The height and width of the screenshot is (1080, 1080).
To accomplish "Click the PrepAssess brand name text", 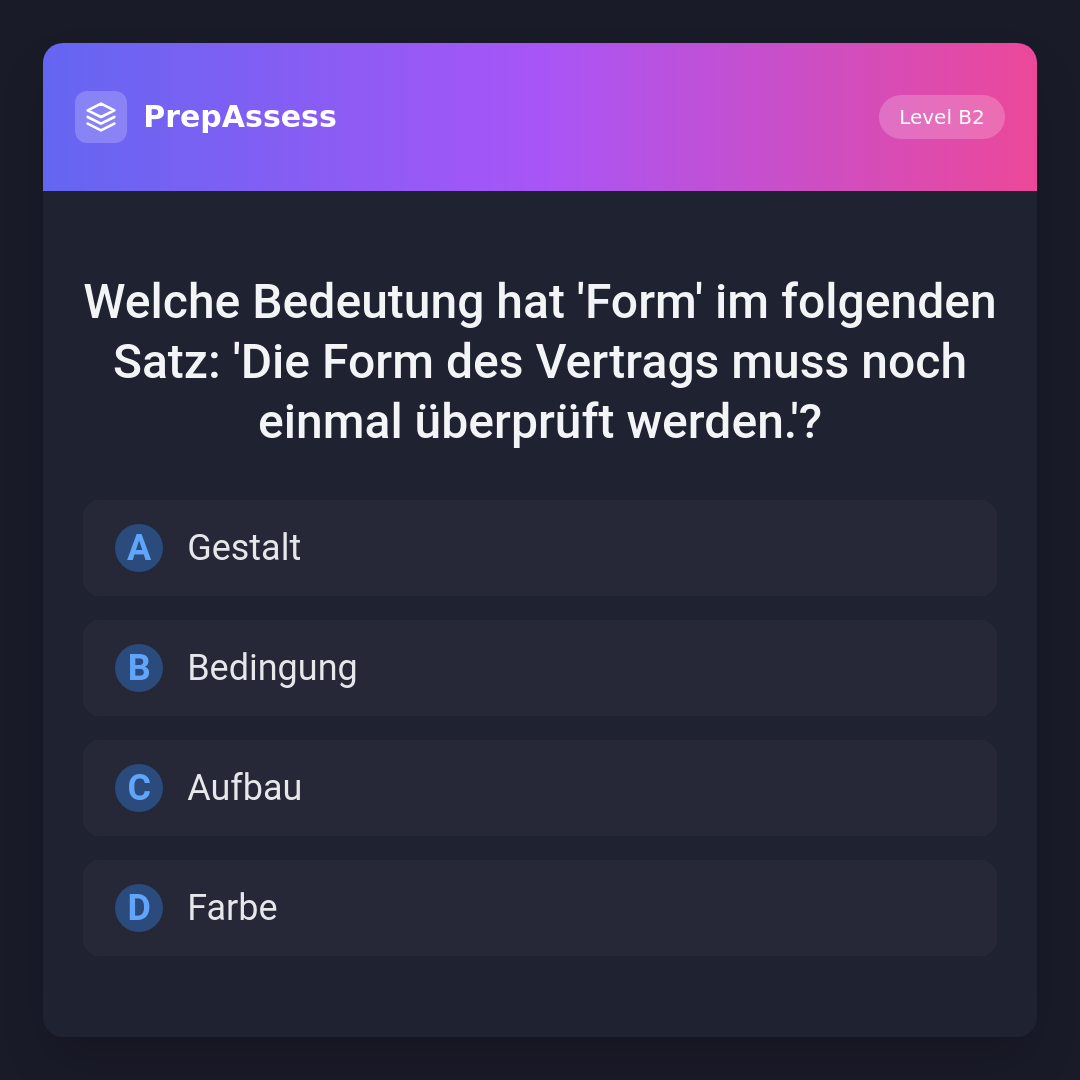I will pos(240,117).
